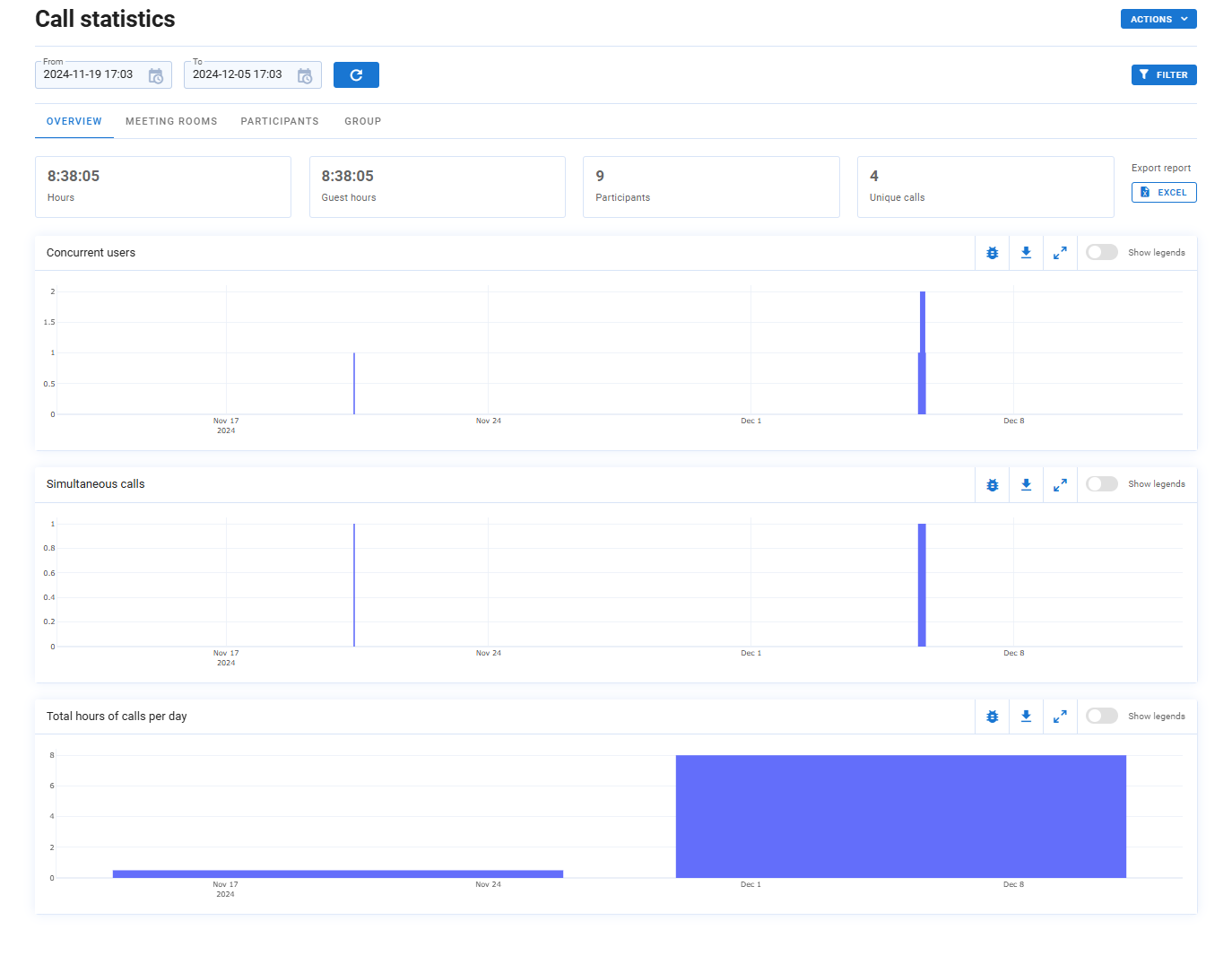Click the blue refresh button
The width and height of the screenshot is (1232, 973).
(356, 75)
